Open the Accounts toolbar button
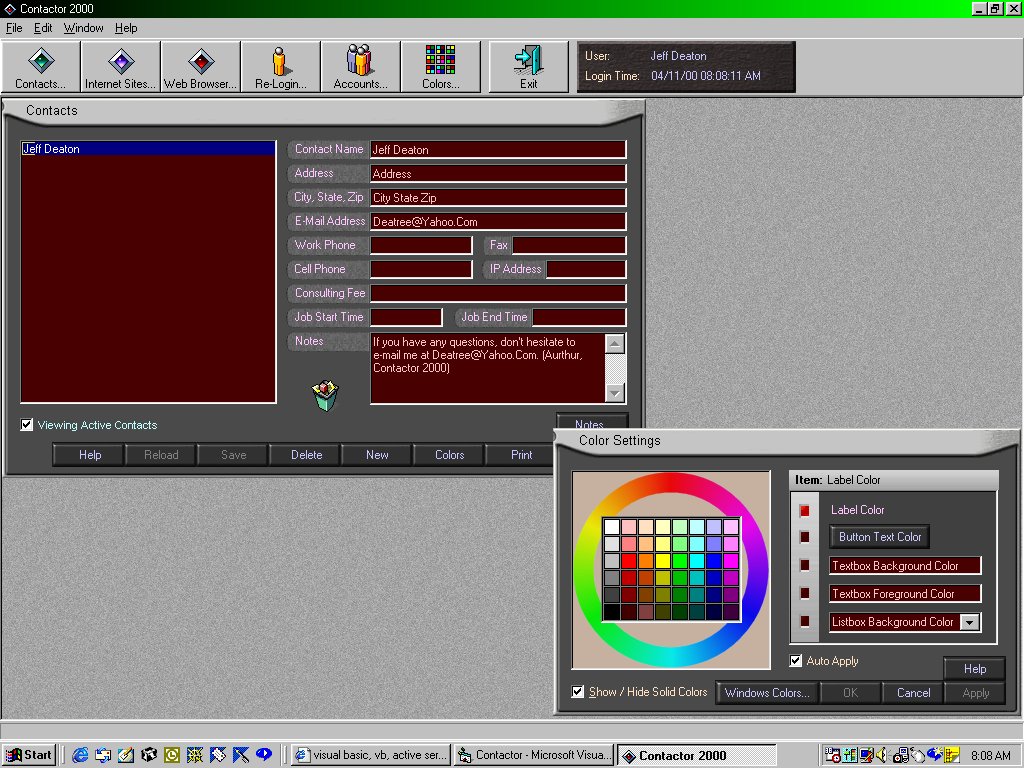 tap(360, 67)
